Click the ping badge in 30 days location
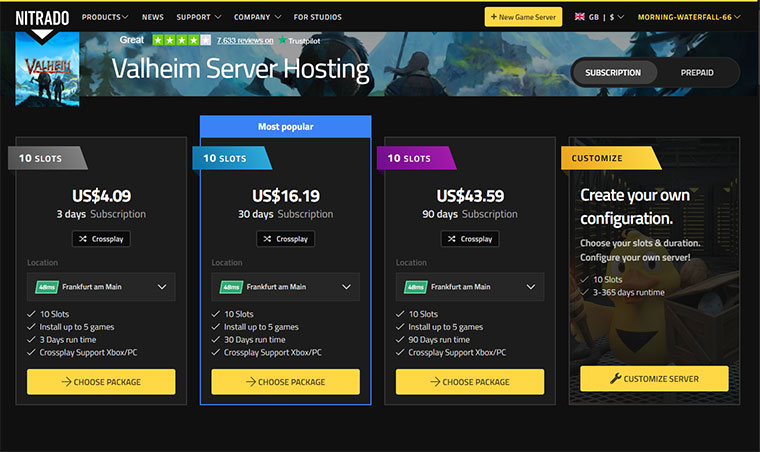The height and width of the screenshot is (452, 760). 231,287
